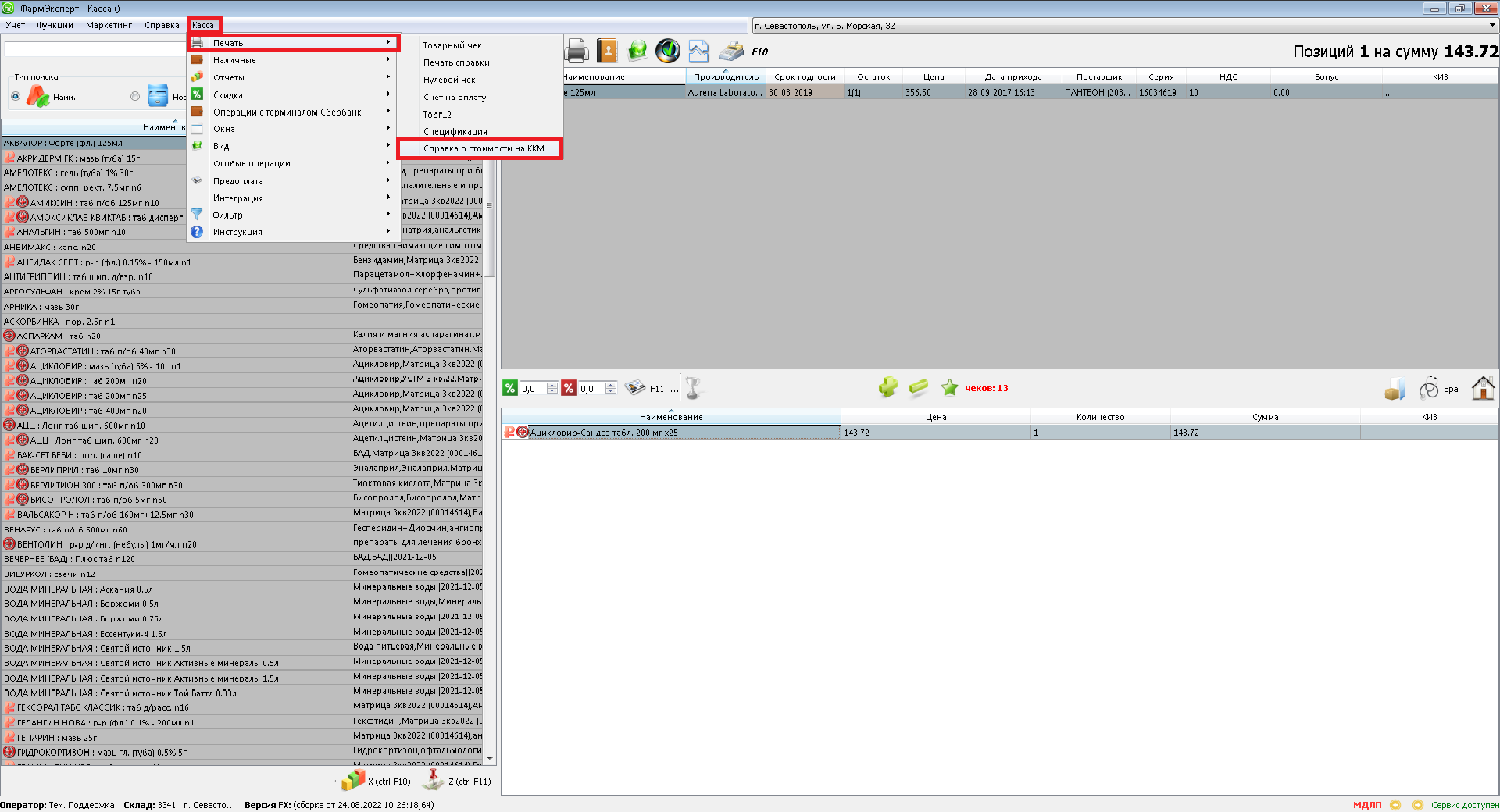Open the orange address book icon
Viewport: 1500px width, 812px height.
(x=607, y=52)
